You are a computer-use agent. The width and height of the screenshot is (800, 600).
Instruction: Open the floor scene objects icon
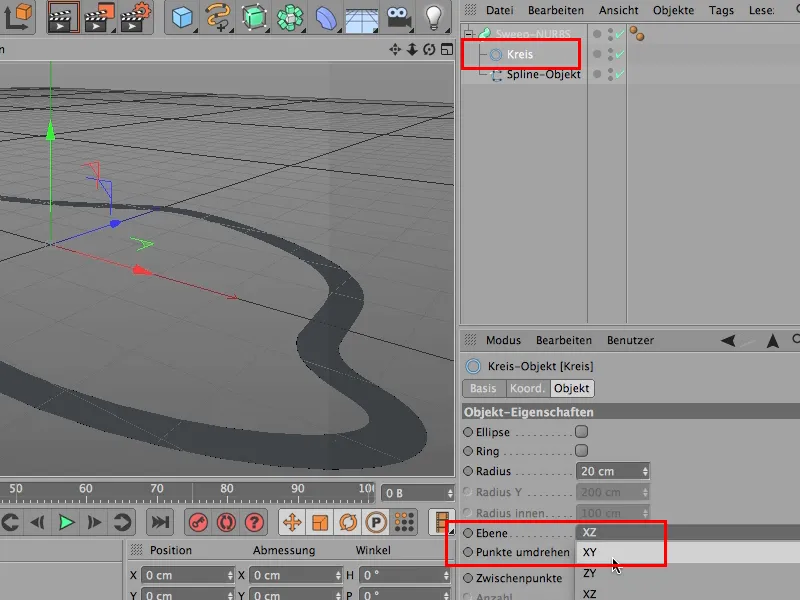tap(361, 18)
